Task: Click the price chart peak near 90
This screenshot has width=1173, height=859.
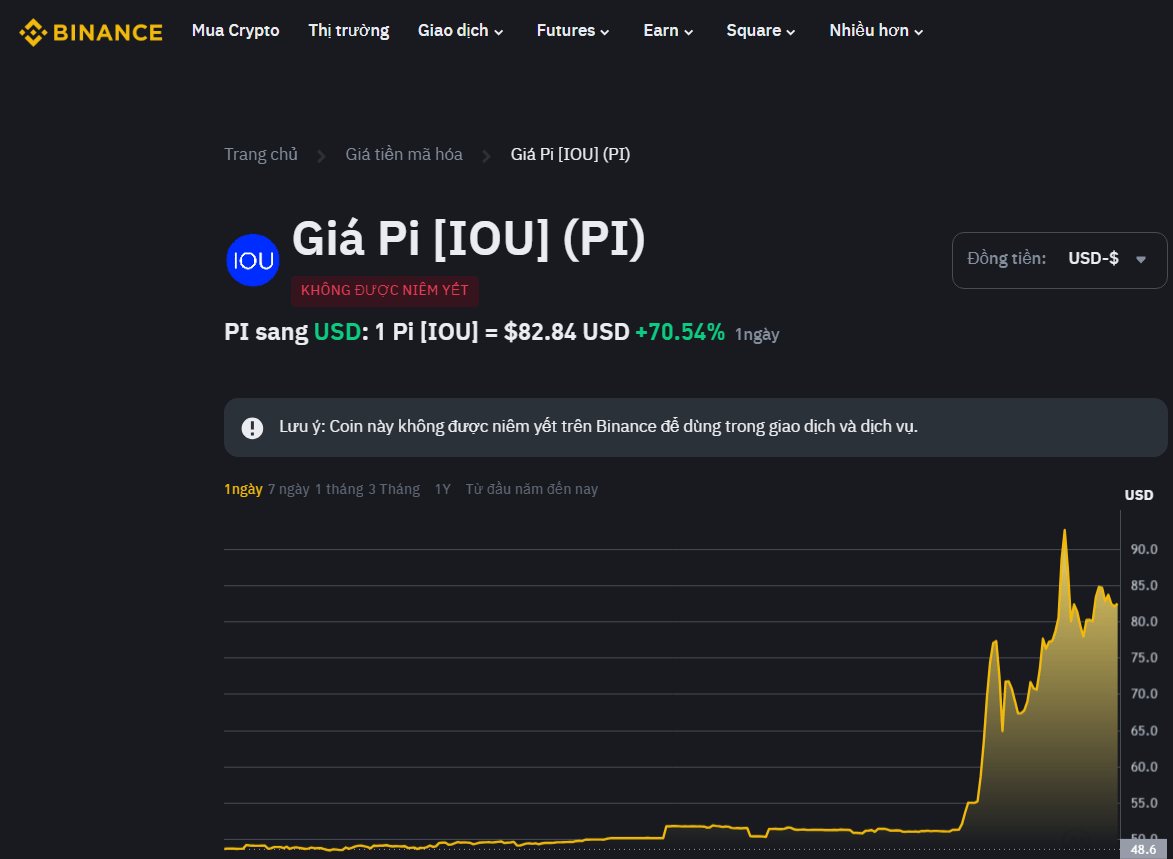Action: click(1064, 532)
